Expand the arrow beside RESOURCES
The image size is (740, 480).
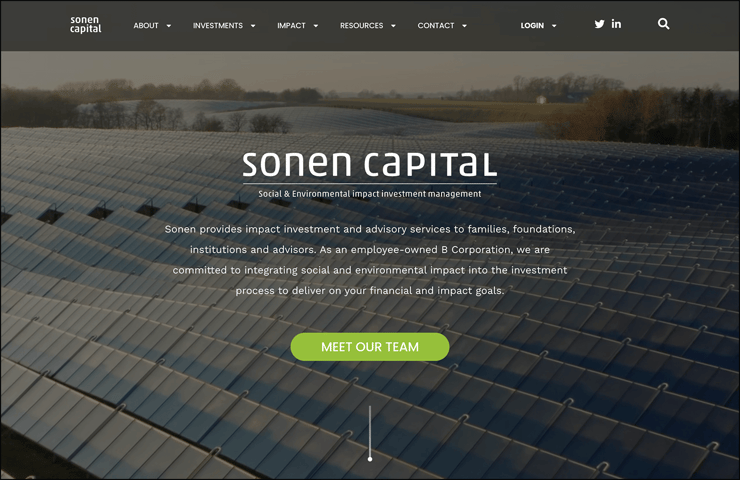[x=393, y=26]
